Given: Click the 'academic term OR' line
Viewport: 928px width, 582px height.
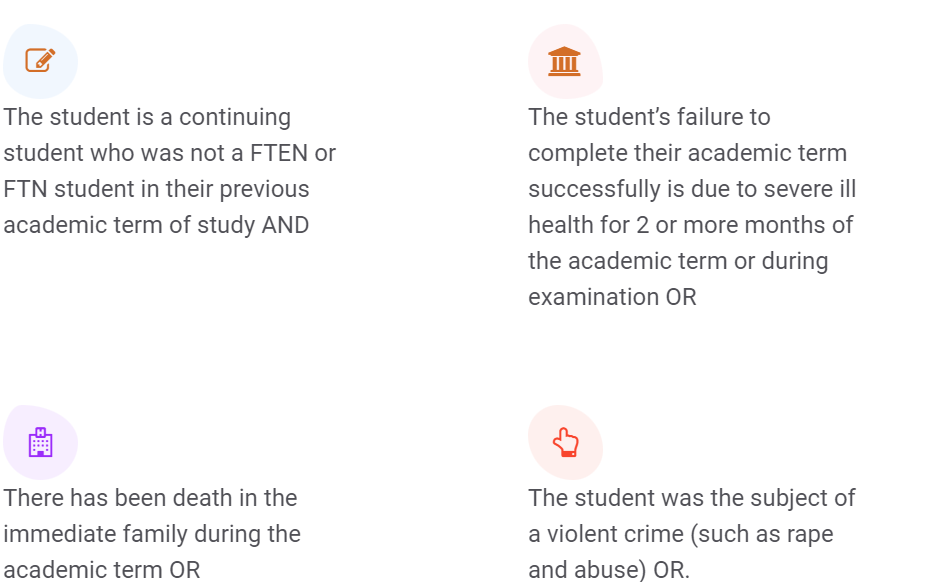Looking at the screenshot, I should pos(102,570).
